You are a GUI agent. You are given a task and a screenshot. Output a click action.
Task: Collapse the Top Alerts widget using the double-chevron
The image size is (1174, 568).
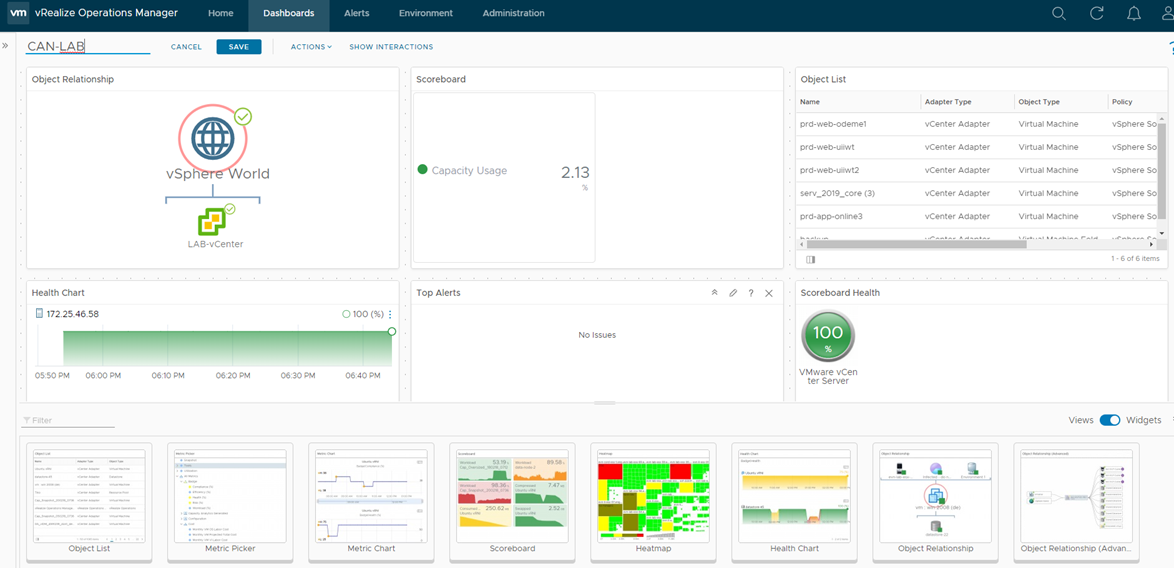[714, 293]
